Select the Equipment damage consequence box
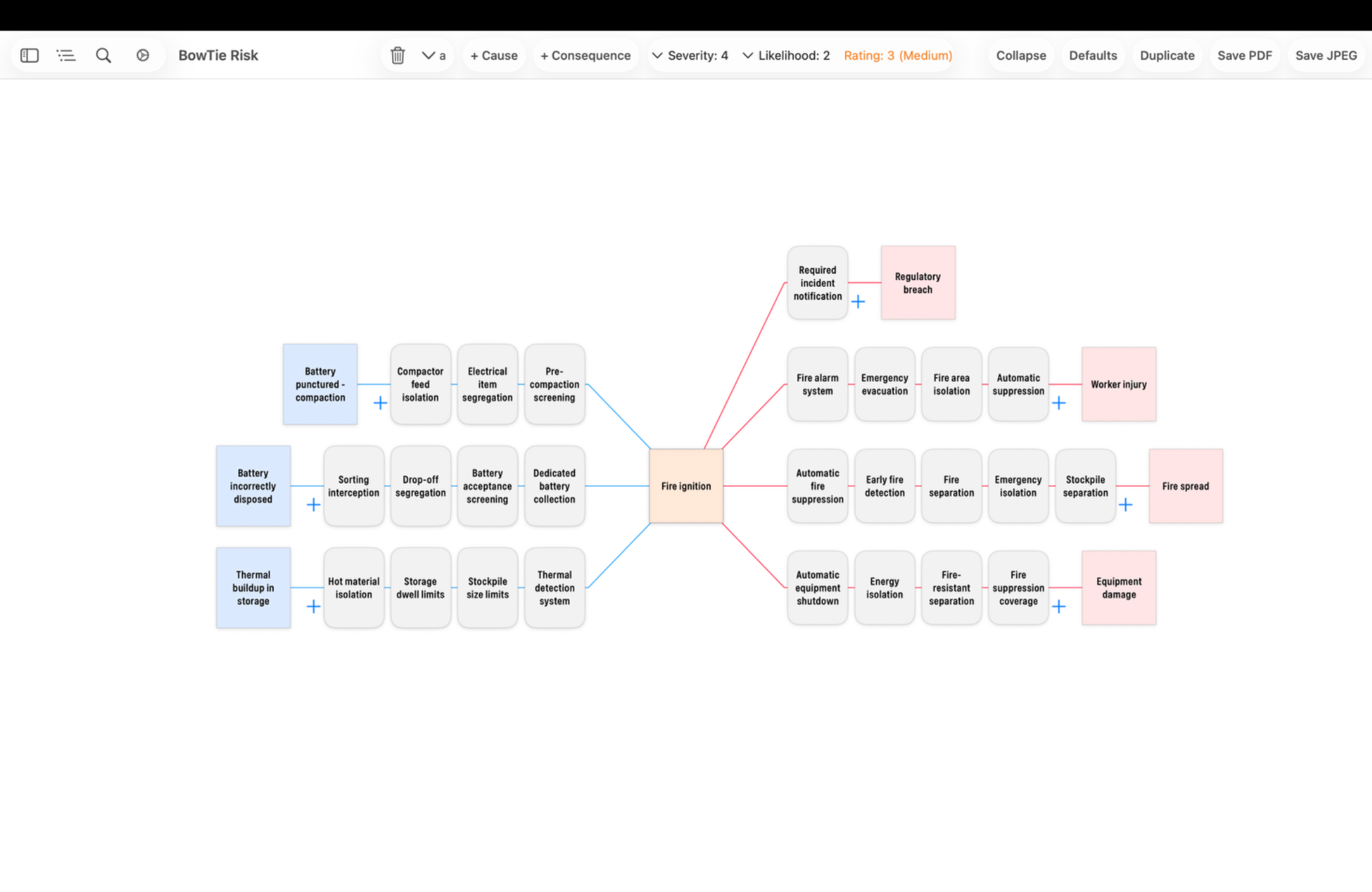Screen dimensions: 1372x892 coord(1119,588)
